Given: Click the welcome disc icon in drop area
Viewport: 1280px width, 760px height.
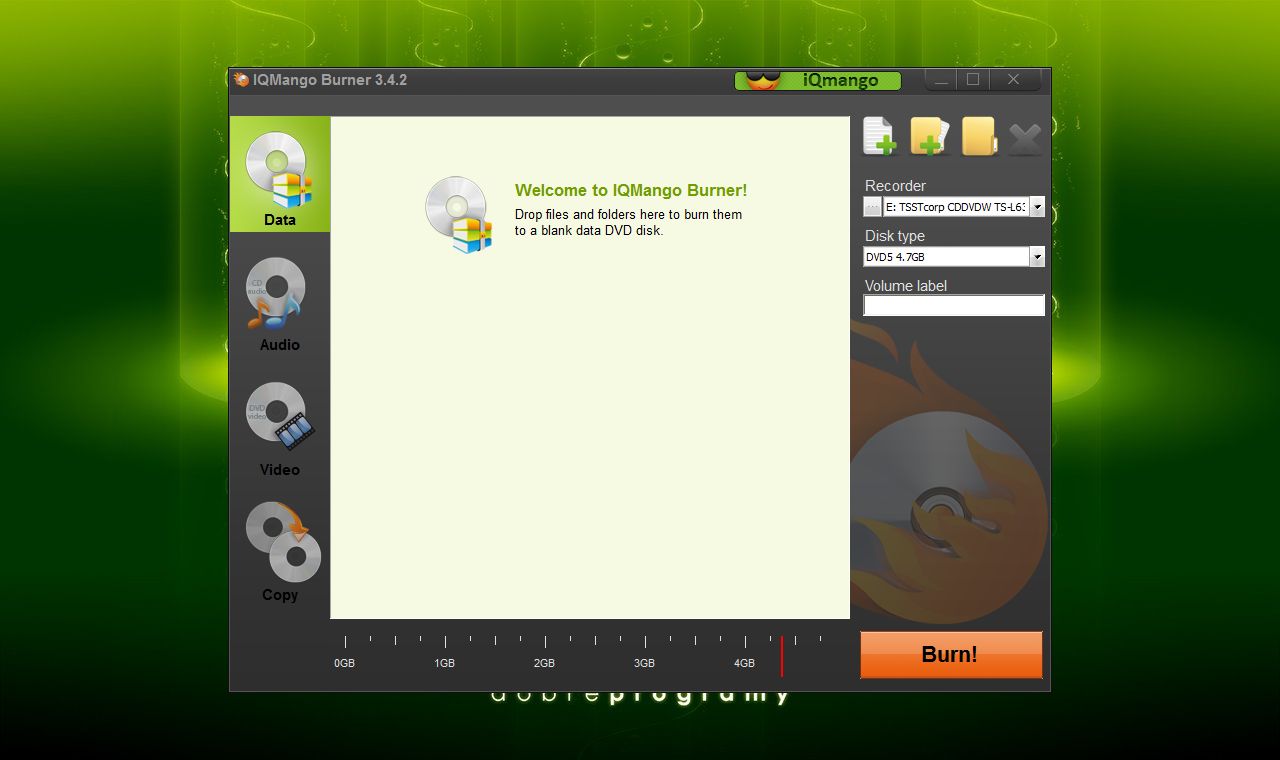Looking at the screenshot, I should [x=459, y=214].
